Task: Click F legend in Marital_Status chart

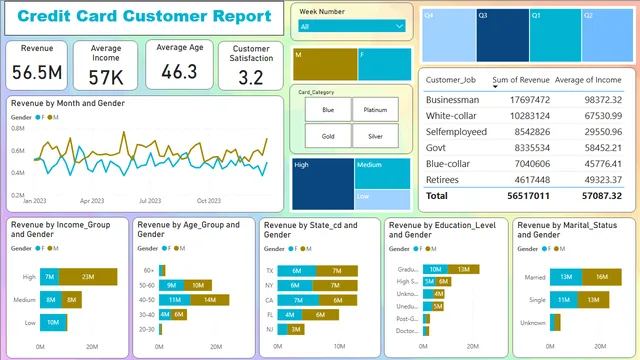Action: tap(546, 249)
